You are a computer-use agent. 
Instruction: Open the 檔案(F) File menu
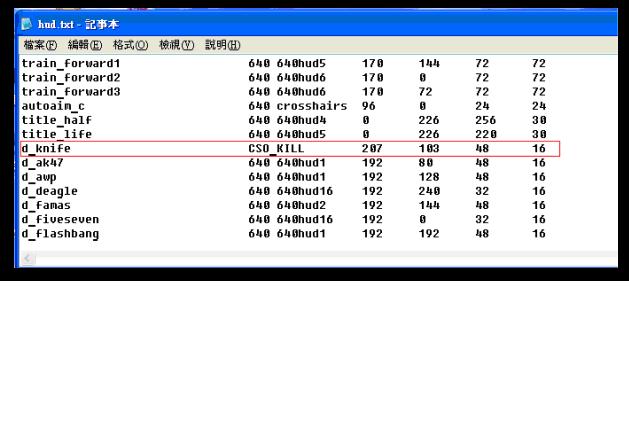40,45
